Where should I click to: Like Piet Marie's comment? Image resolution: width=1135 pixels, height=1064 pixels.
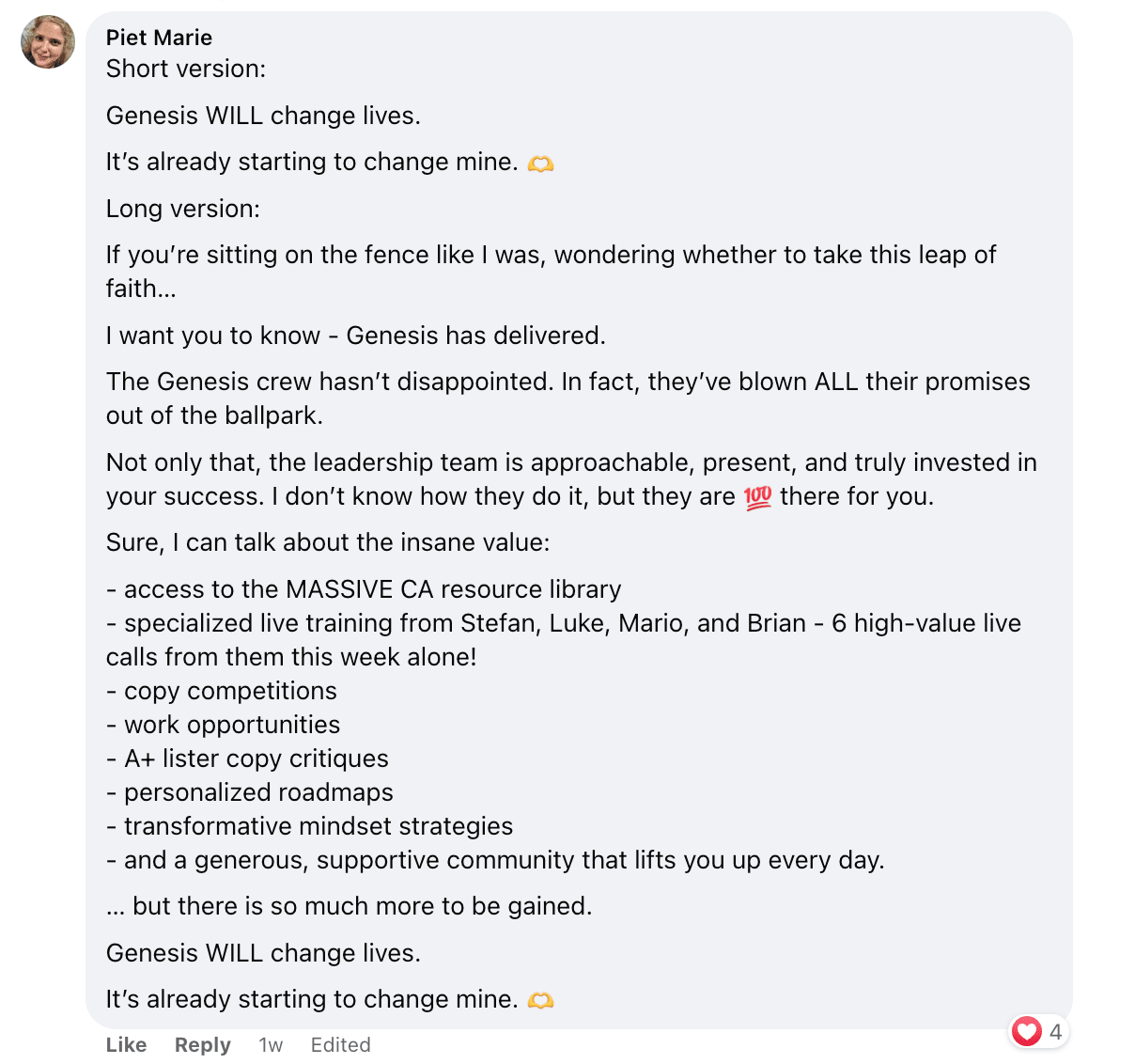(x=126, y=1044)
